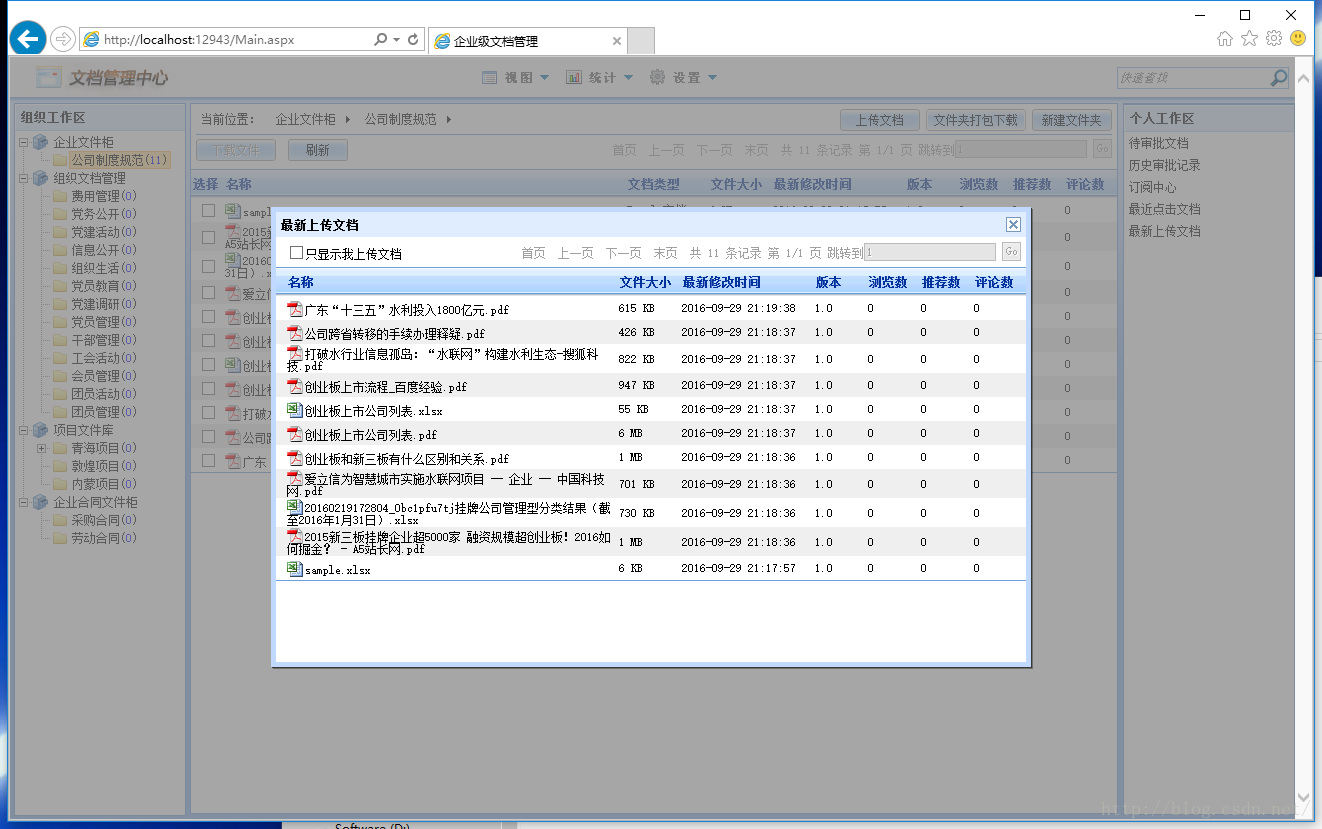Refresh the page using address bar icon
The height and width of the screenshot is (829, 1322).
click(413, 40)
